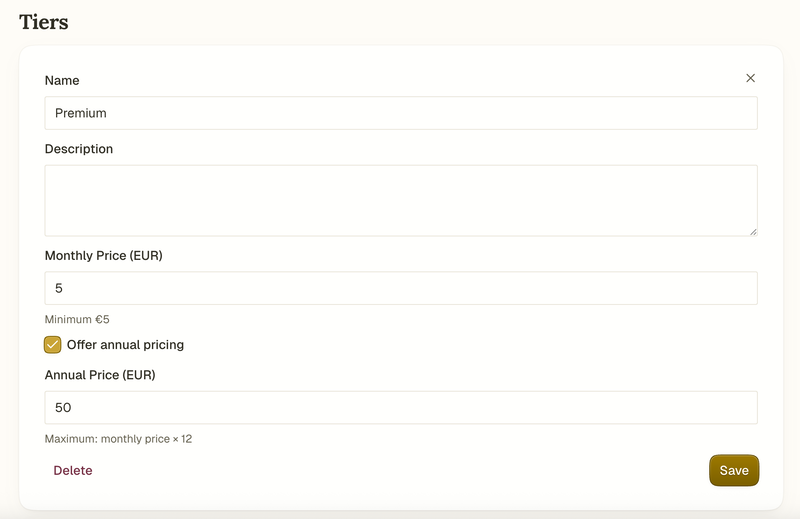Click the Annual Price (EUR) label
The width and height of the screenshot is (800, 519).
[x=100, y=375]
